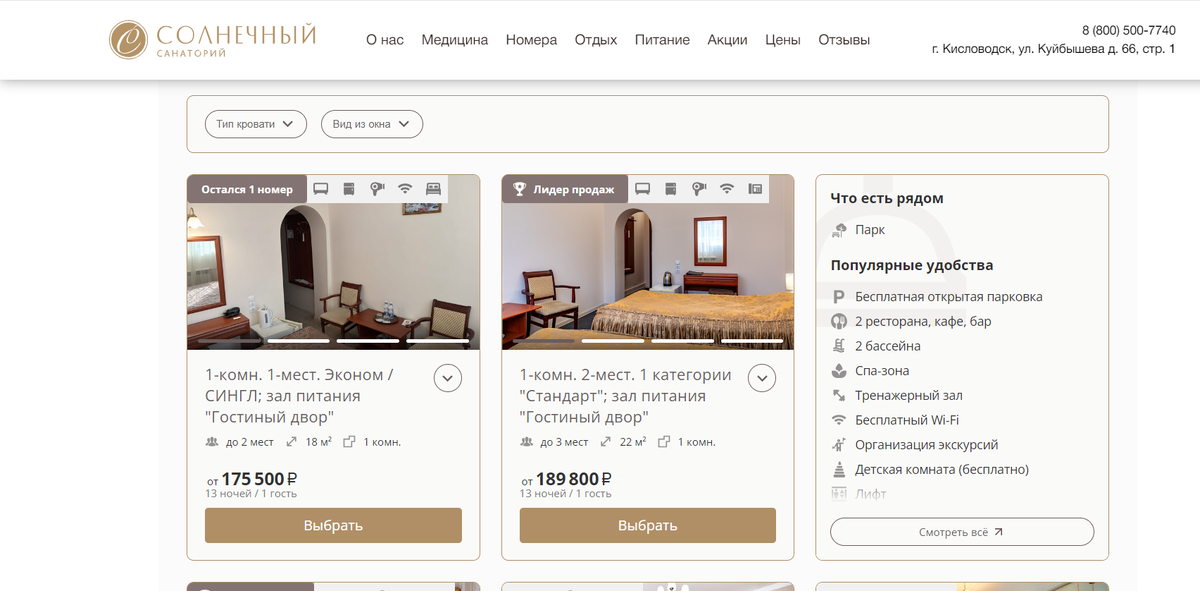Click pyramid toy icon beside Детская комната
This screenshot has height=591, width=1200.
tap(839, 469)
